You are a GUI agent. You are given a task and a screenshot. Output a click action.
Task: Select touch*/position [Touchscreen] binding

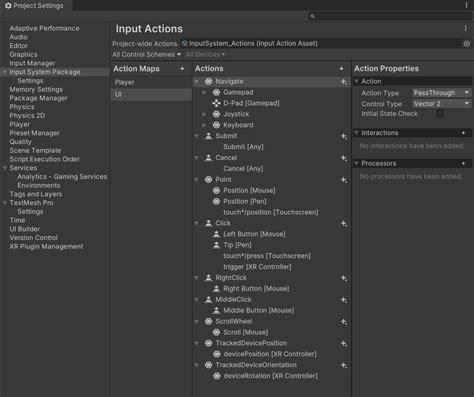pos(271,212)
